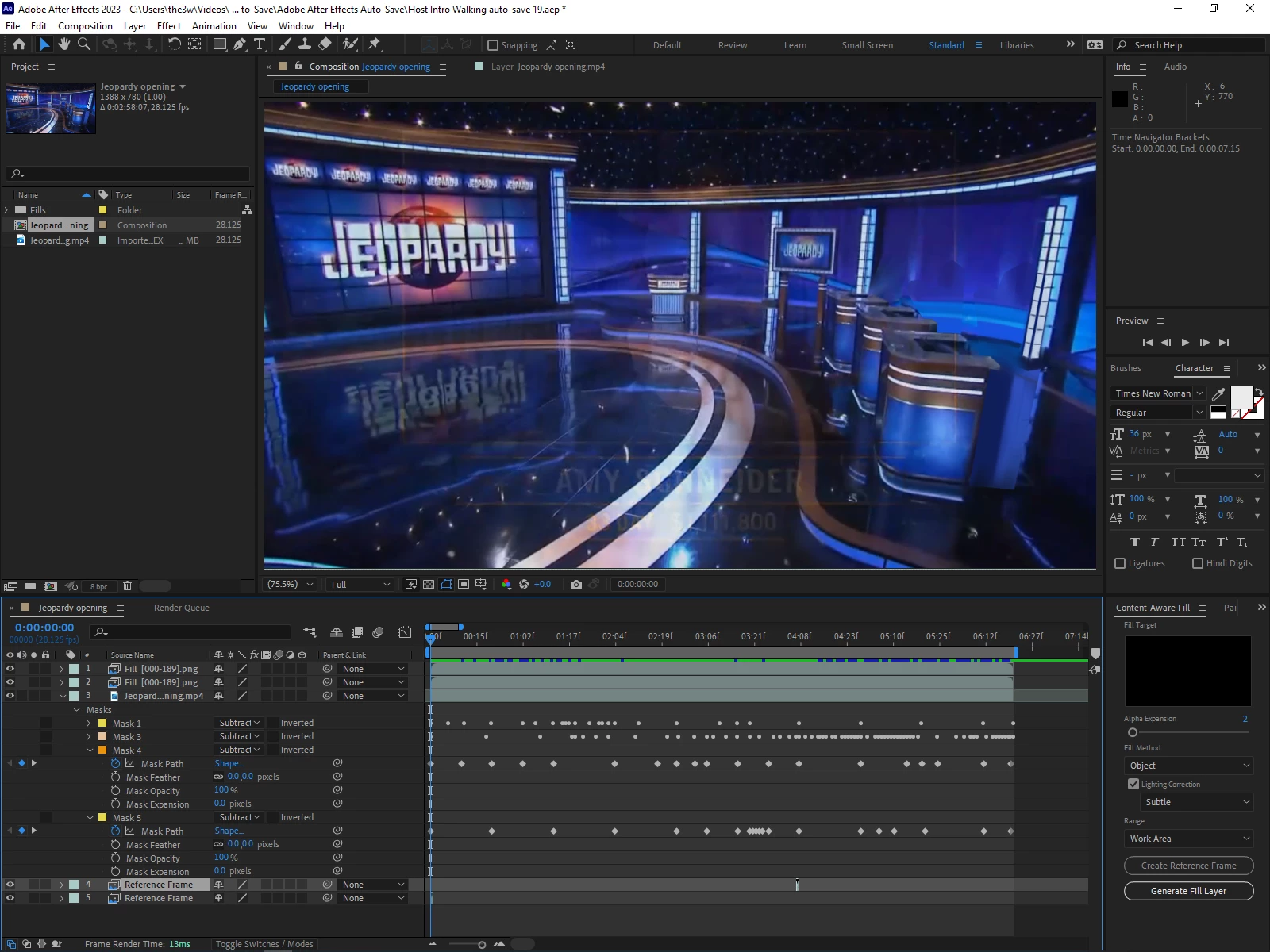Select the Hand tool
The image size is (1270, 952).
[64, 44]
